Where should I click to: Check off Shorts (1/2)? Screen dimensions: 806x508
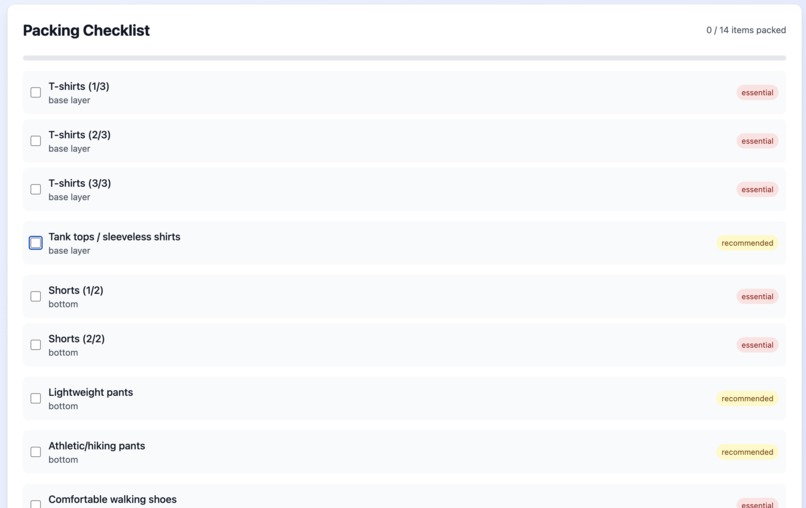(35, 296)
